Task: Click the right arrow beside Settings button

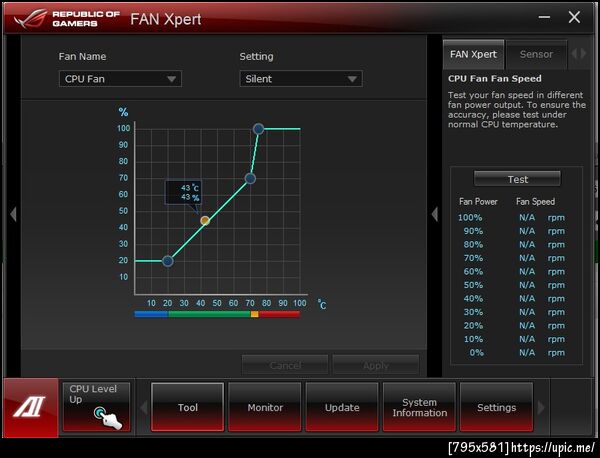Action: (541, 407)
